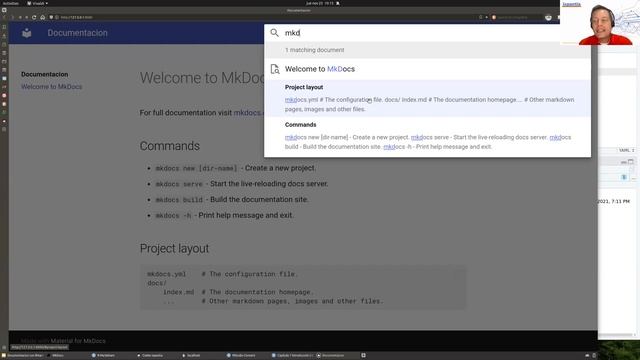
Task: Click the search engine icon in the browser search field
Action: tap(494, 18)
